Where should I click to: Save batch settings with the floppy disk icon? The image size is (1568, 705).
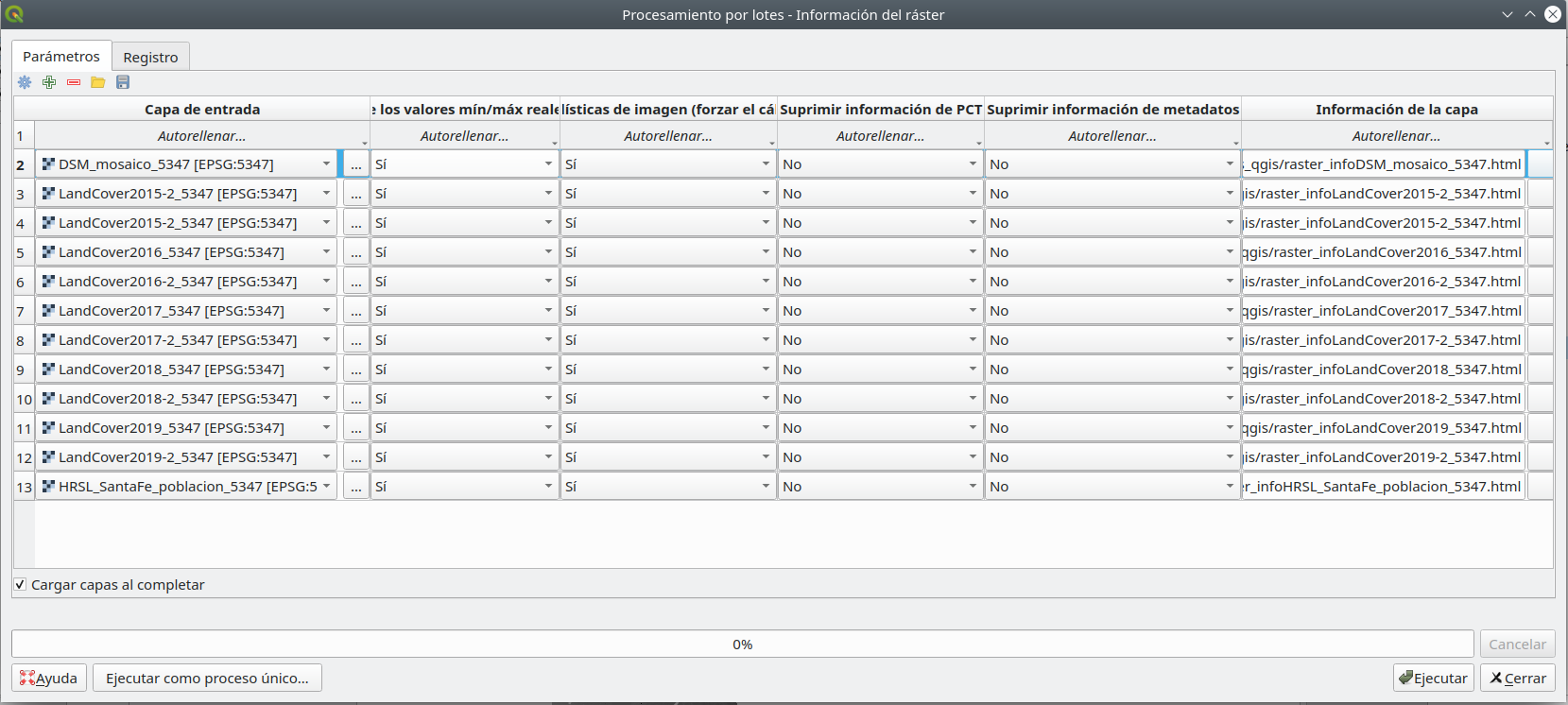123,82
